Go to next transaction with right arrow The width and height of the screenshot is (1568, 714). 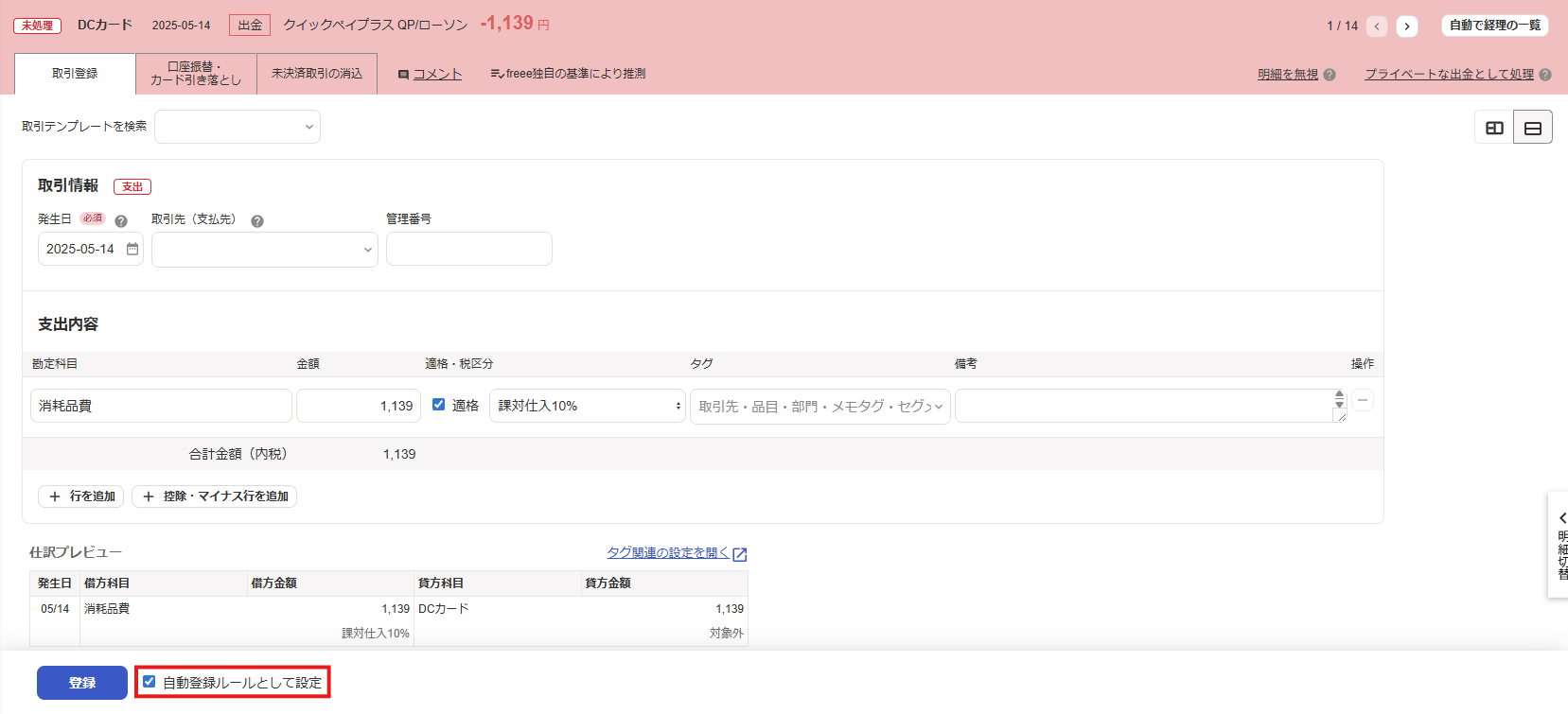tap(1407, 26)
